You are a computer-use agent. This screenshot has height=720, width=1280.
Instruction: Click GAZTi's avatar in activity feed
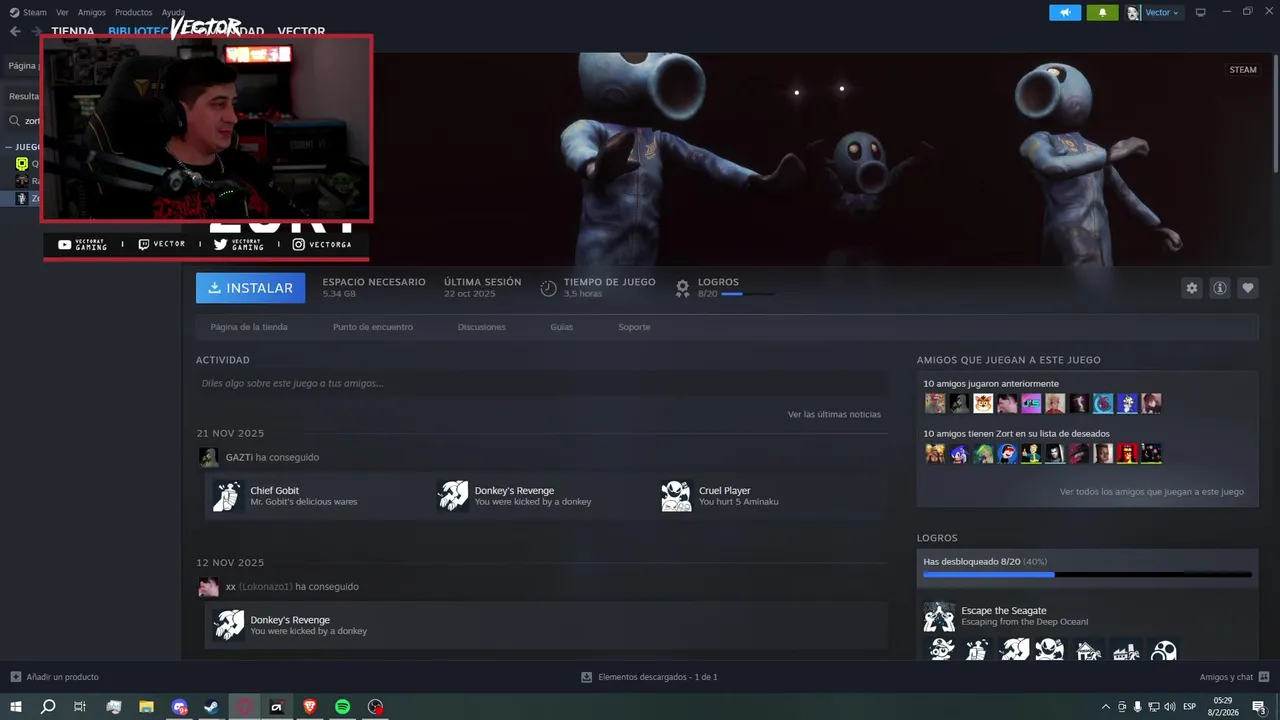coord(208,457)
